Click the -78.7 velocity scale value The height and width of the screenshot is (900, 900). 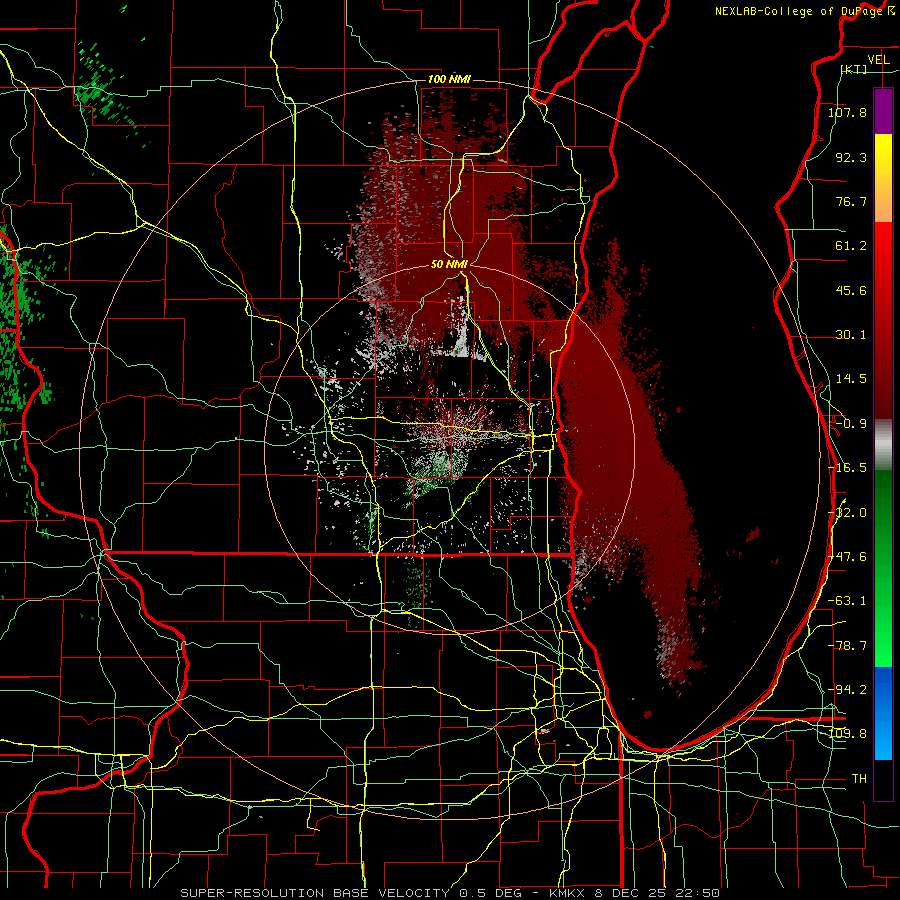pyautogui.click(x=847, y=646)
